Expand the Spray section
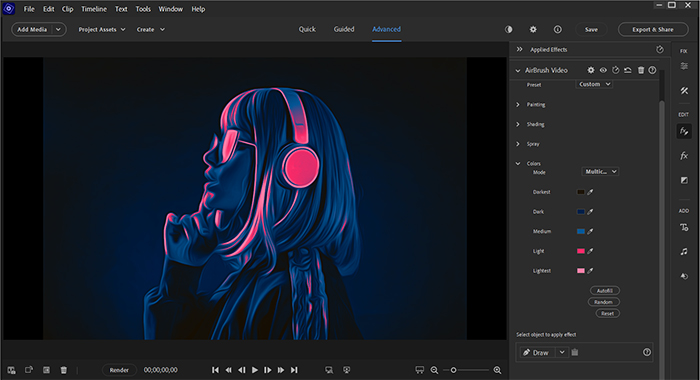The image size is (700, 380). click(518, 144)
